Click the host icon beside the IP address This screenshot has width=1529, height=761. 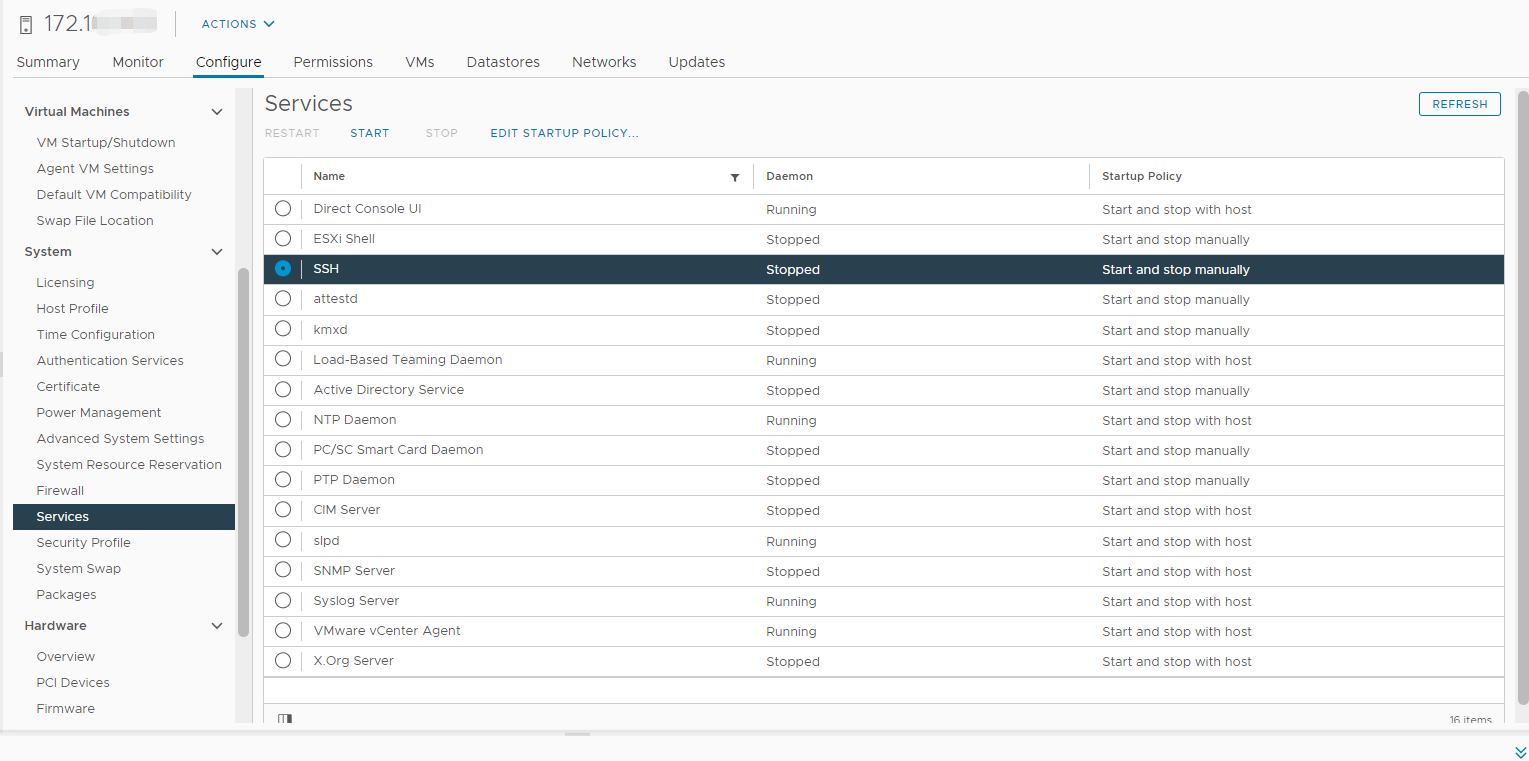pyautogui.click(x=25, y=22)
